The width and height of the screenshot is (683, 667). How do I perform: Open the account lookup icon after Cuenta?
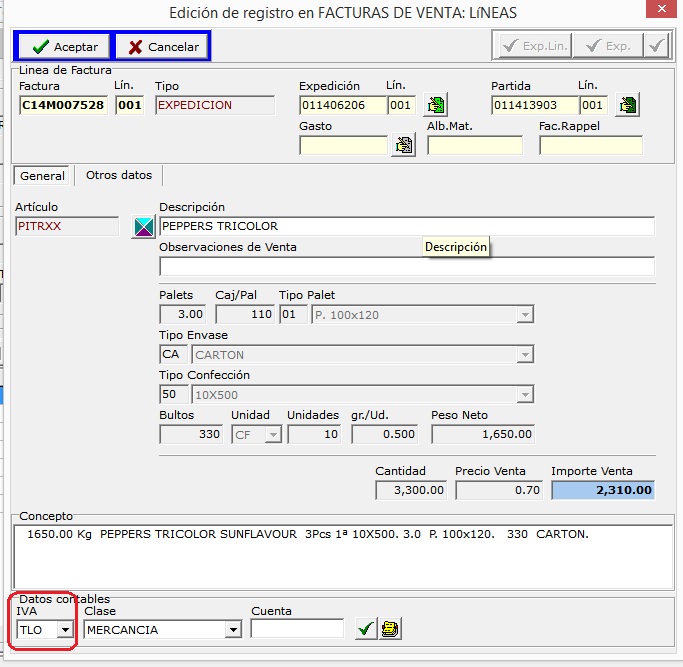[390, 629]
